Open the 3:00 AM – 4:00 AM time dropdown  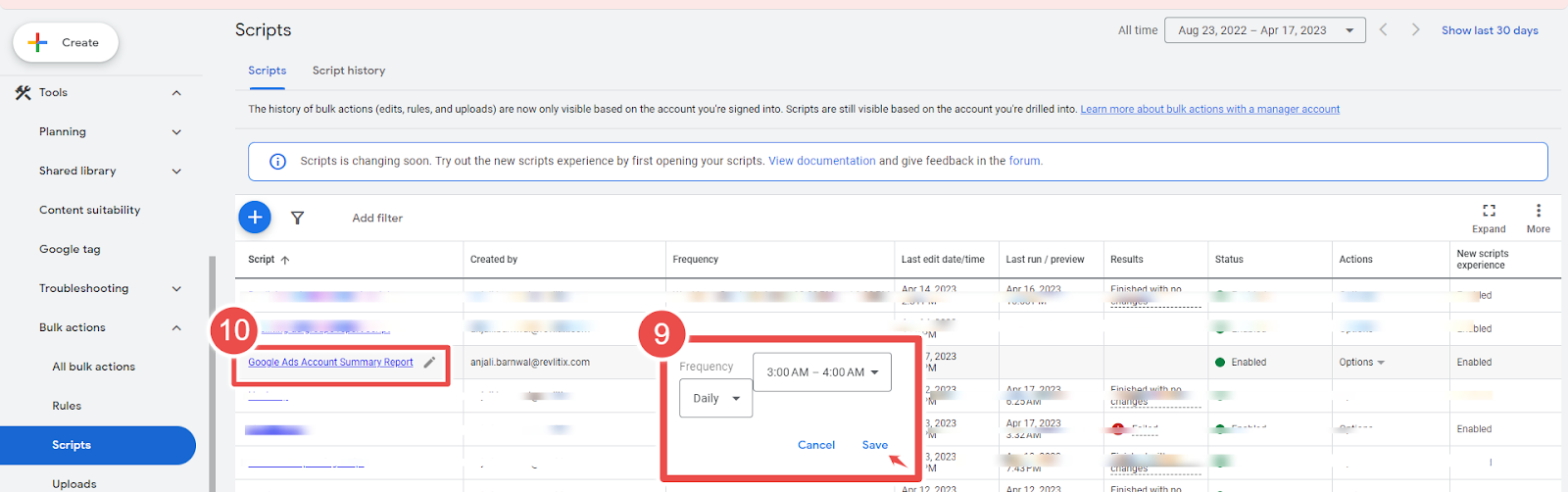[822, 372]
